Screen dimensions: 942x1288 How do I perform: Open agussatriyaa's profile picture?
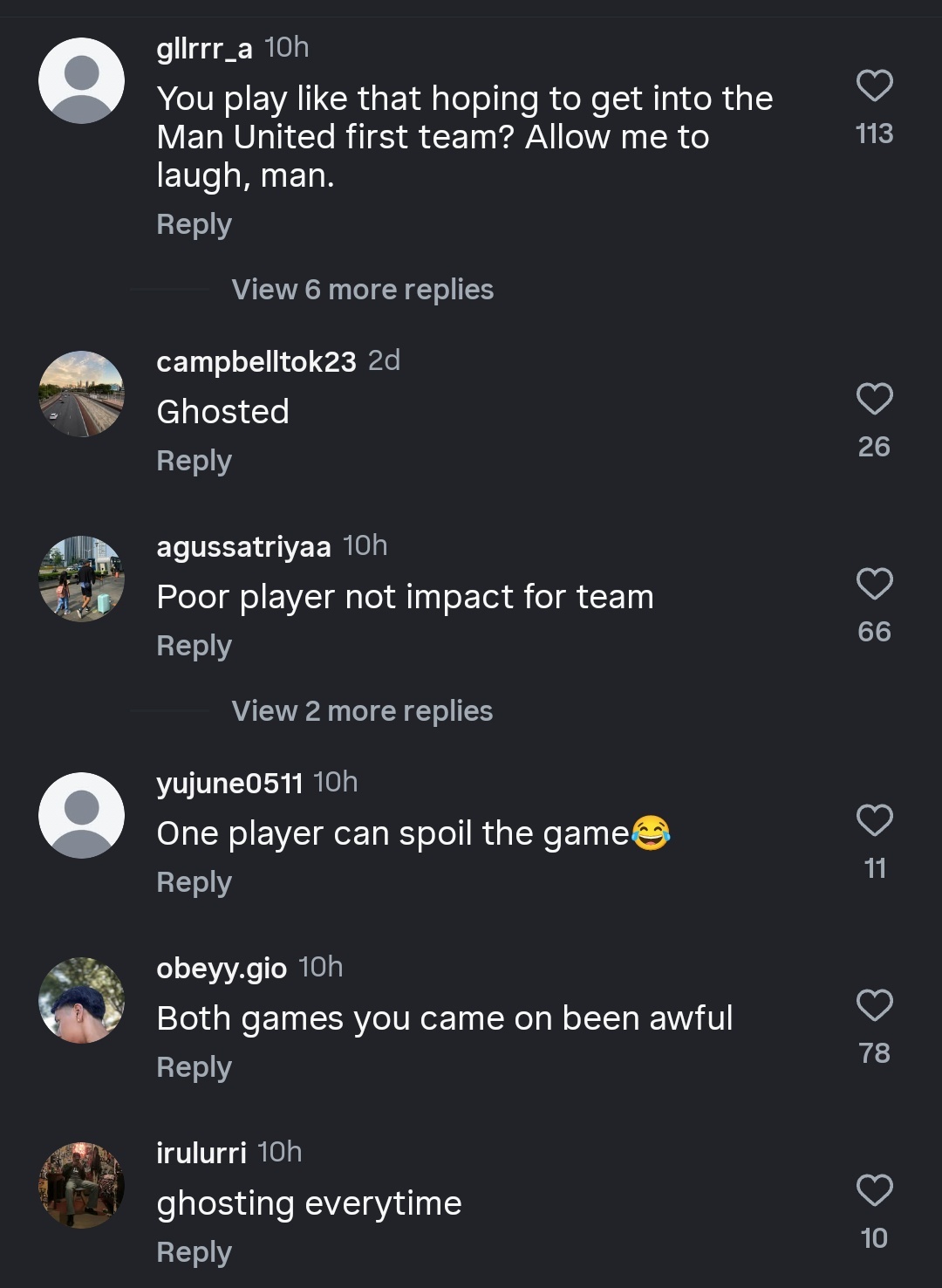pos(82,579)
